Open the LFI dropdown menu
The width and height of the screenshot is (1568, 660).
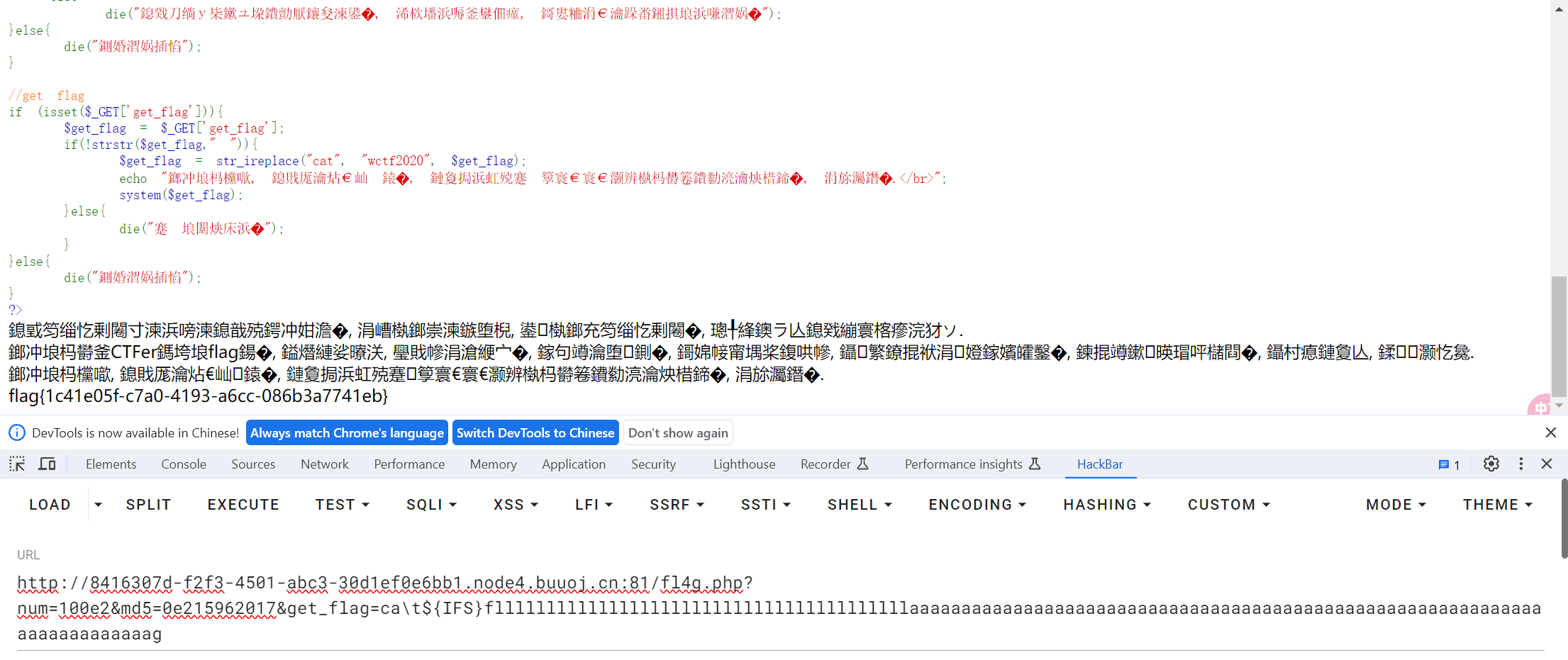point(594,505)
